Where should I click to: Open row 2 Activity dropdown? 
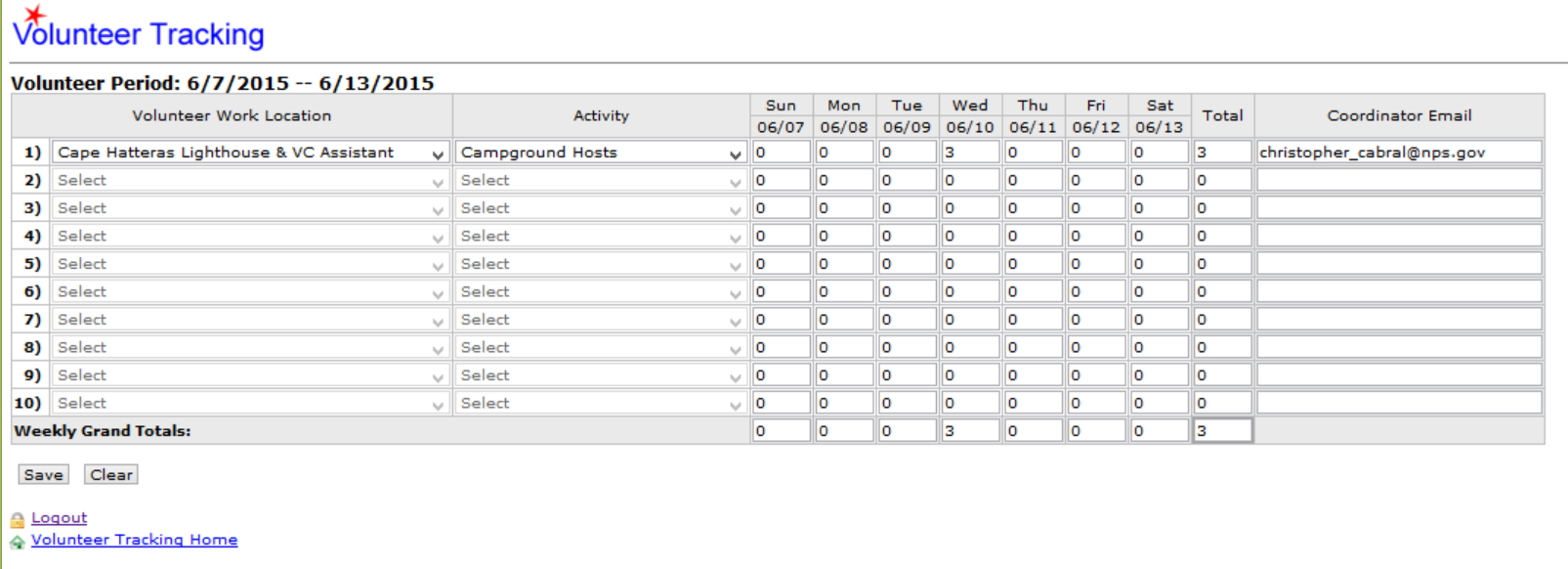(601, 180)
